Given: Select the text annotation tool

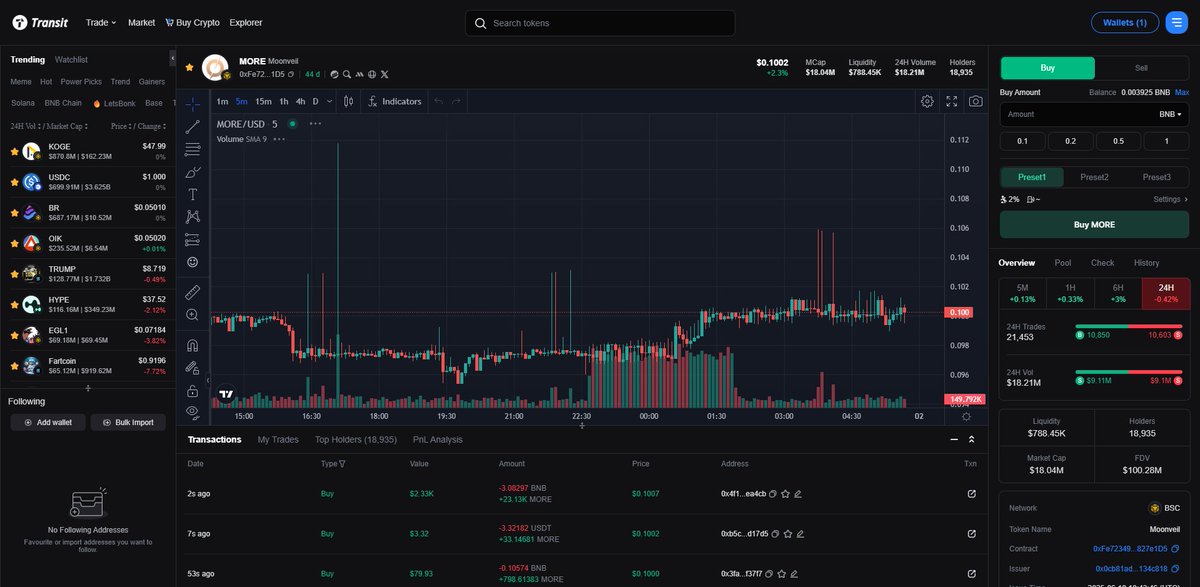Looking at the screenshot, I should (x=193, y=194).
